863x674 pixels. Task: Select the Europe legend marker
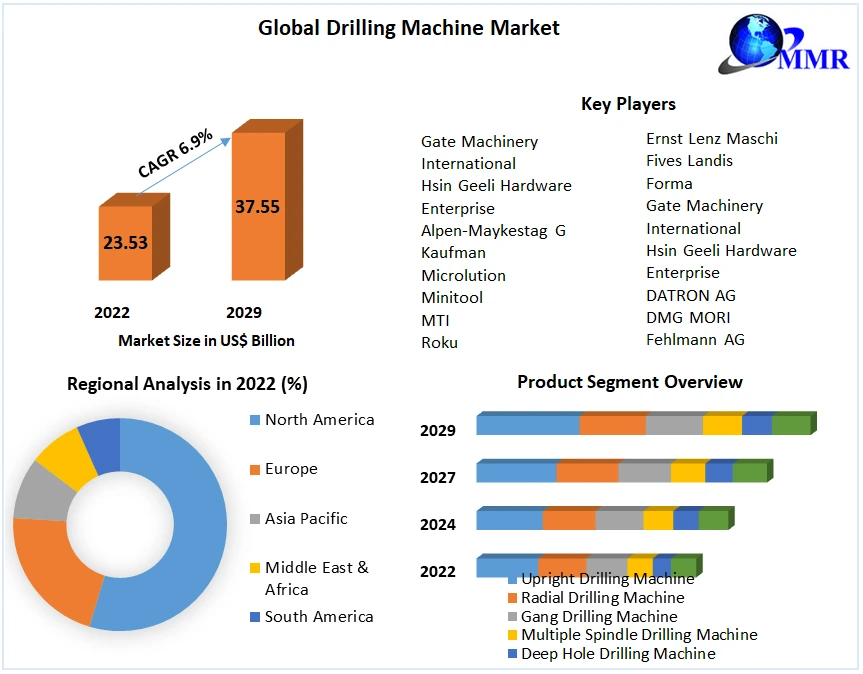point(255,469)
